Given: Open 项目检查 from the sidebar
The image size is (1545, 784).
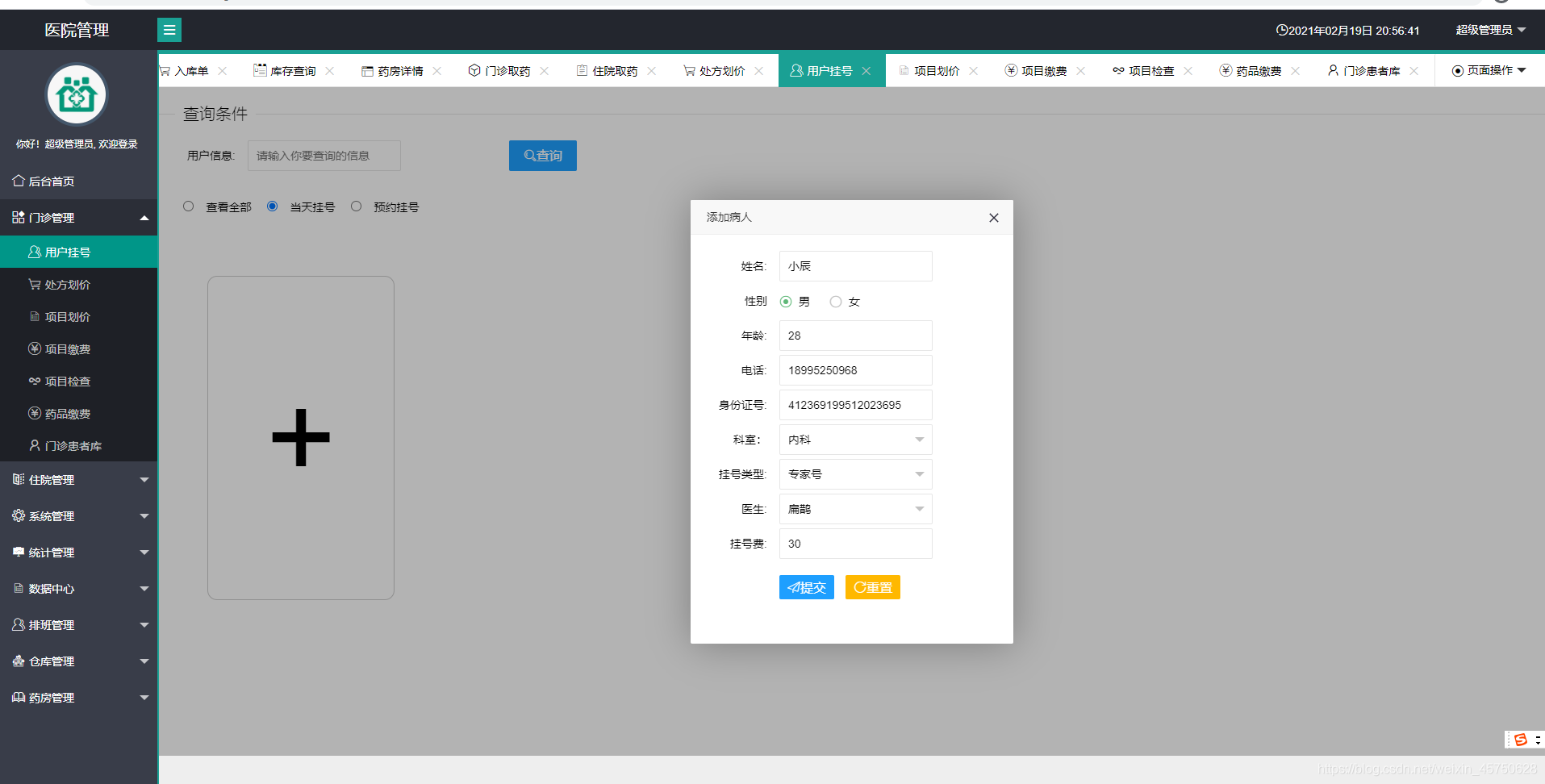Looking at the screenshot, I should [67, 381].
